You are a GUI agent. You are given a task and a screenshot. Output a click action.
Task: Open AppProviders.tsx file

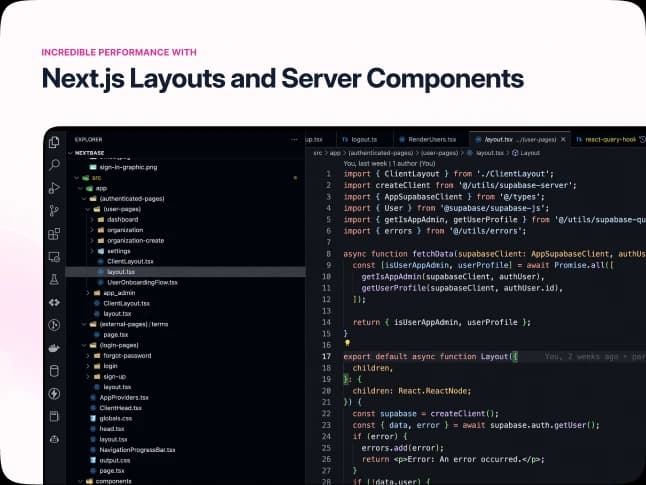(124, 398)
